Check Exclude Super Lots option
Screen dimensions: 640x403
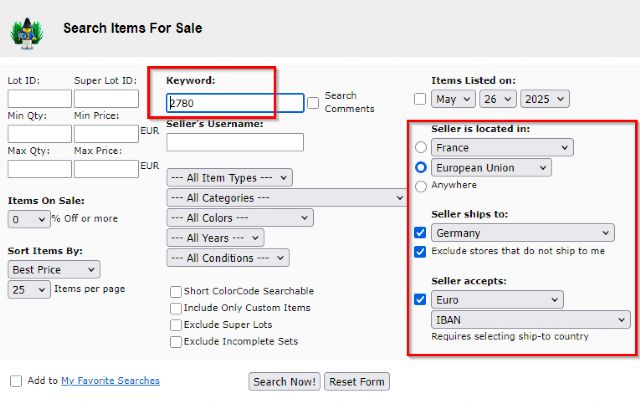(176, 325)
